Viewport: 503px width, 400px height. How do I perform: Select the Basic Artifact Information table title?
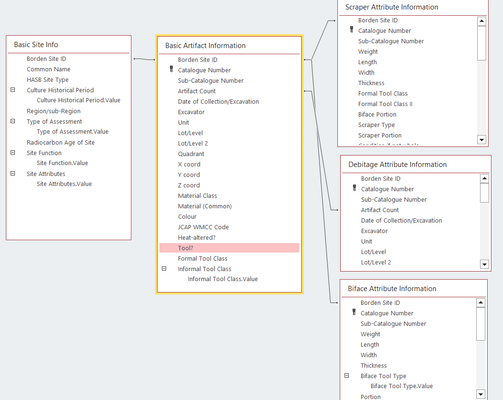pyautogui.click(x=205, y=45)
